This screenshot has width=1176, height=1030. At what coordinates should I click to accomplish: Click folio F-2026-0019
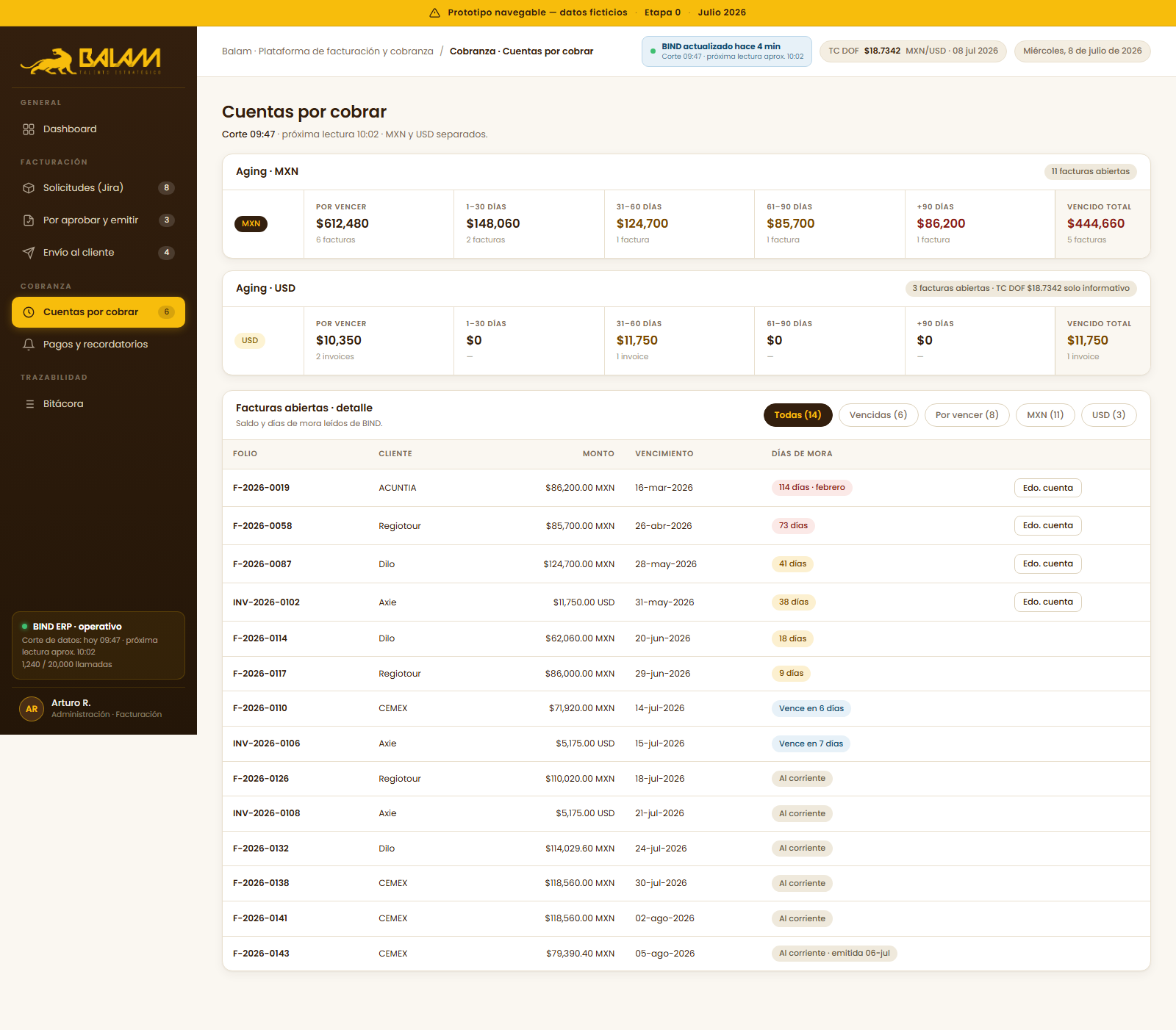tap(261, 488)
